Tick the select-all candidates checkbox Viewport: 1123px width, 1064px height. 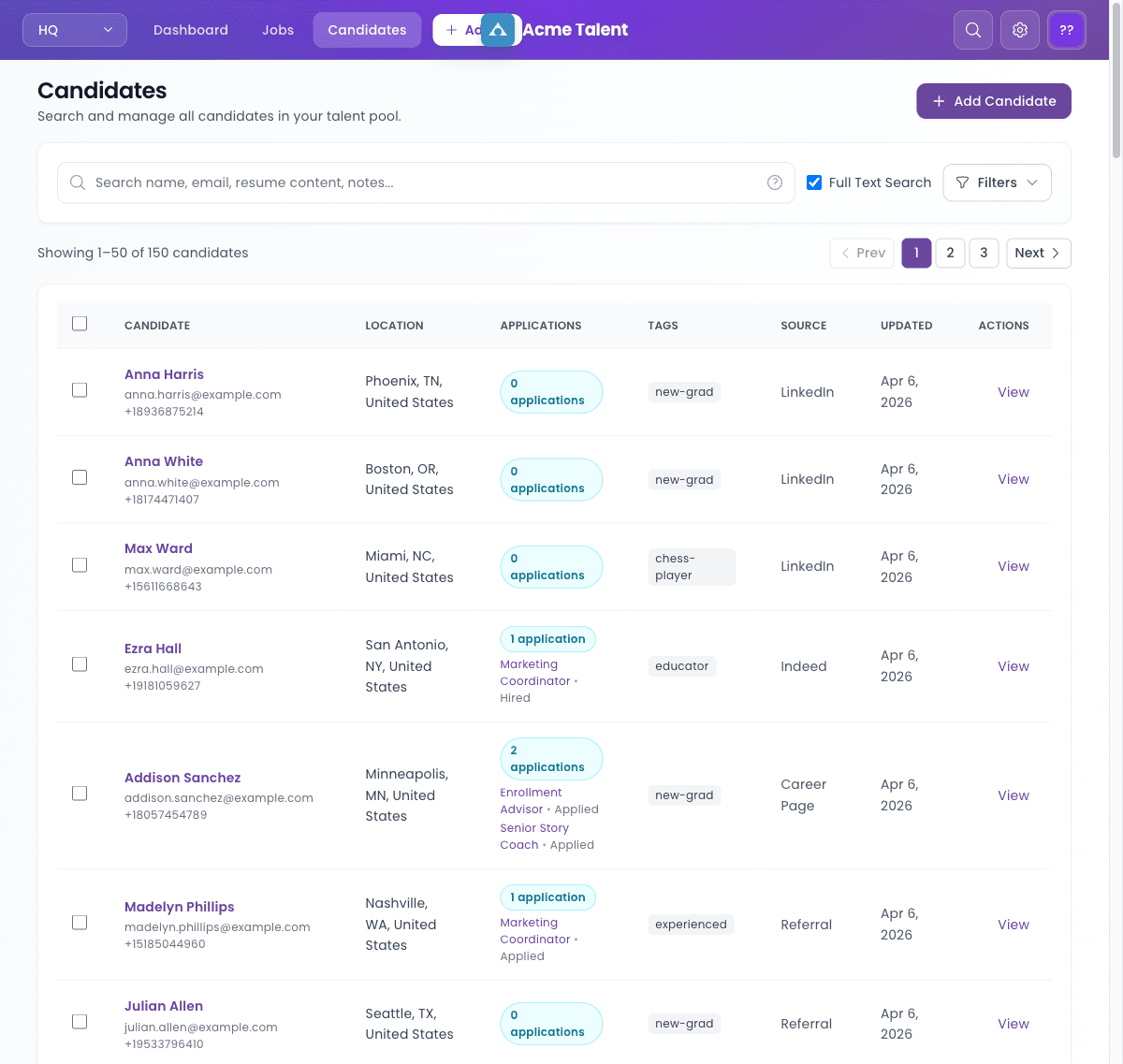pos(80,324)
